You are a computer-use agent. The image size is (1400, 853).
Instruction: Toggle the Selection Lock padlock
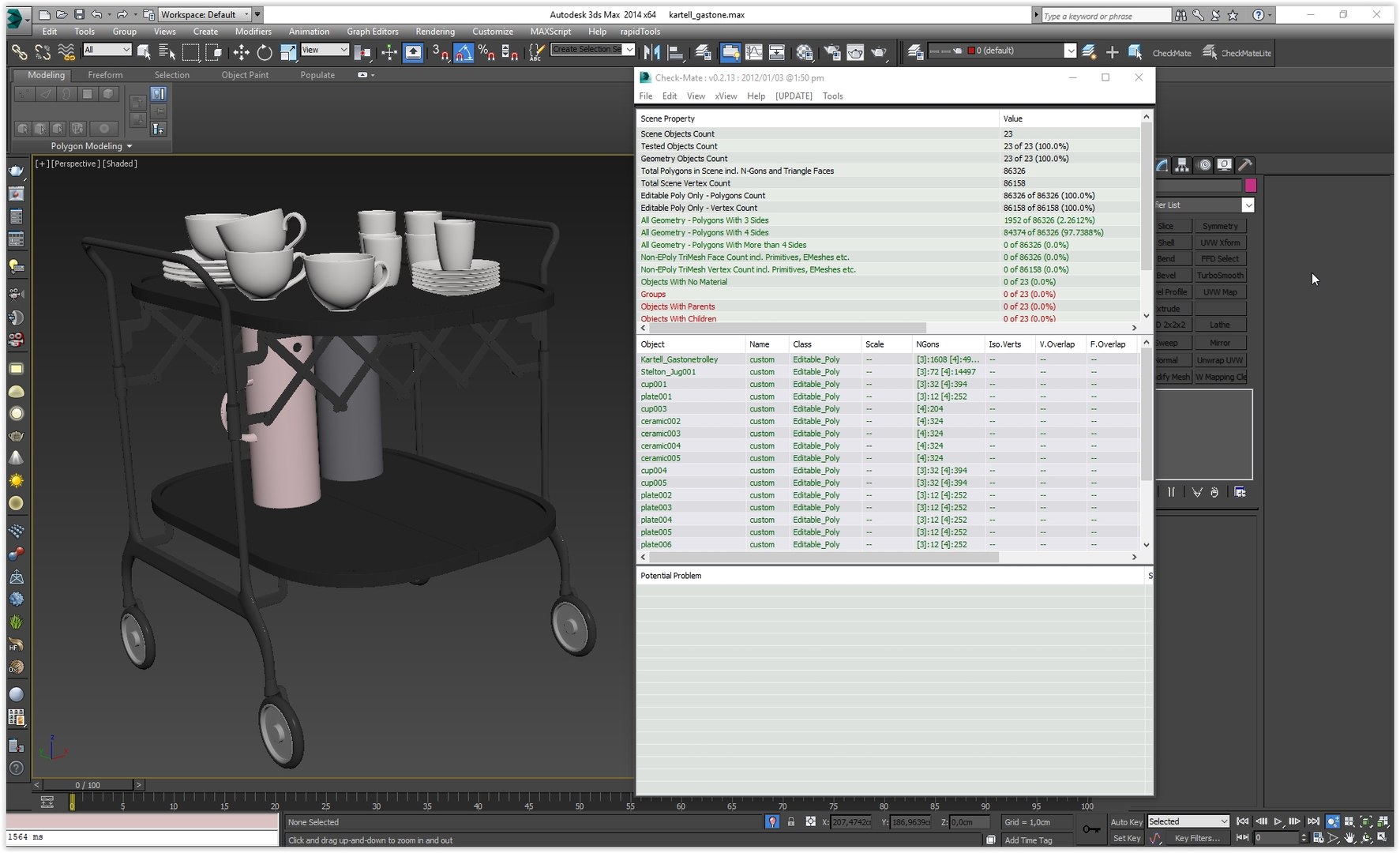pyautogui.click(x=791, y=822)
